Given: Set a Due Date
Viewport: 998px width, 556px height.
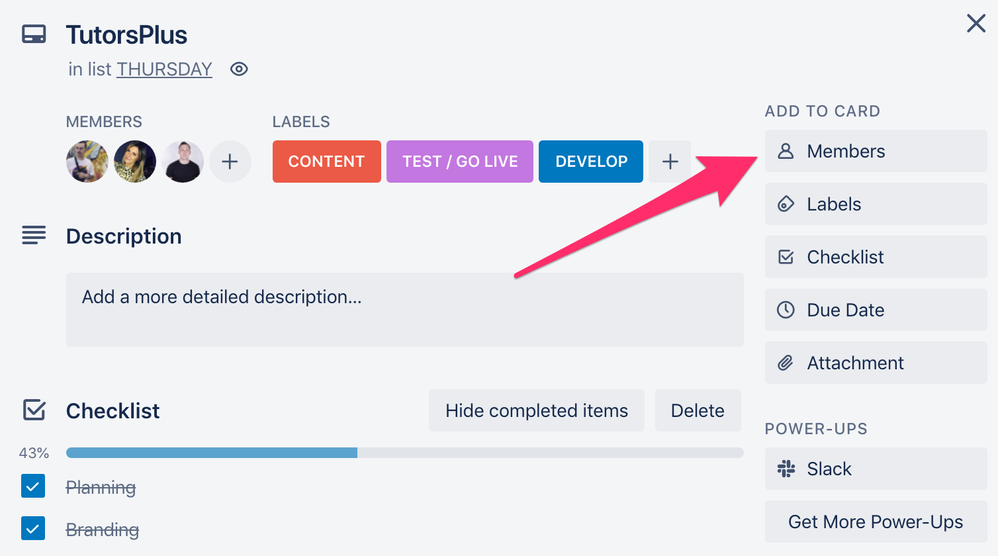Looking at the screenshot, I should click(875, 310).
